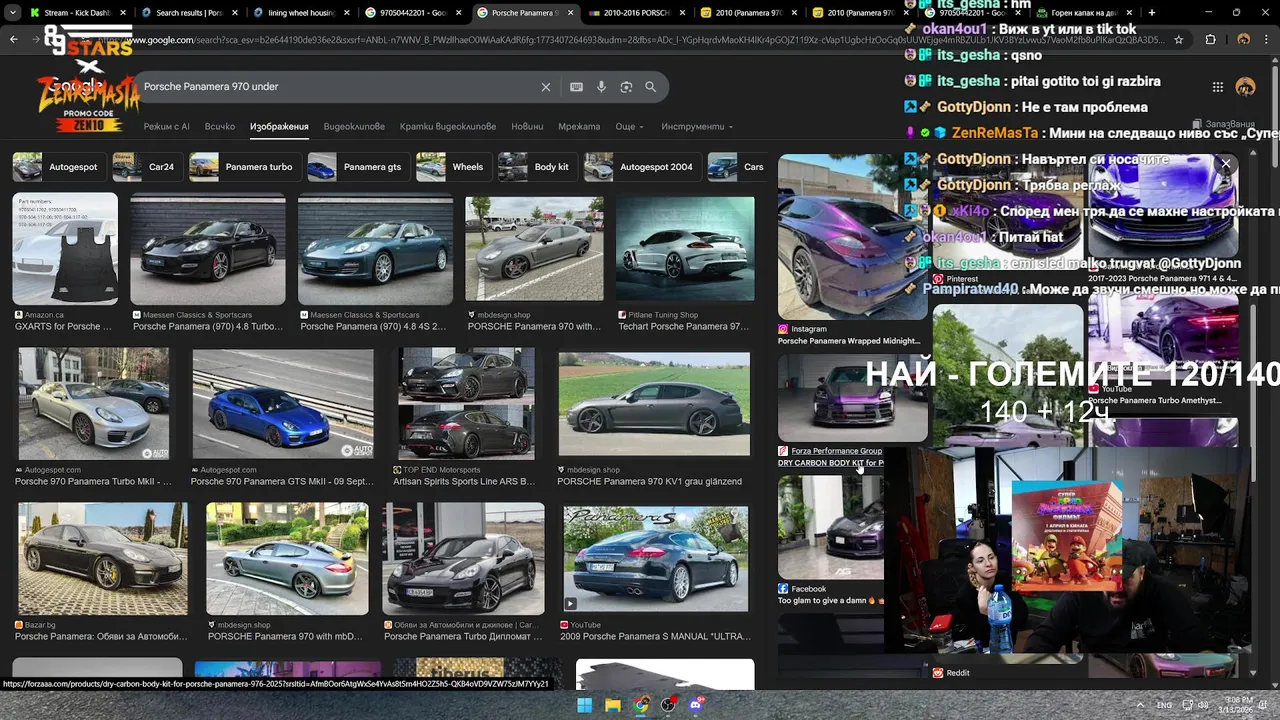Expand the 'Инструменти' dropdown
The image size is (1280, 720).
(x=697, y=127)
